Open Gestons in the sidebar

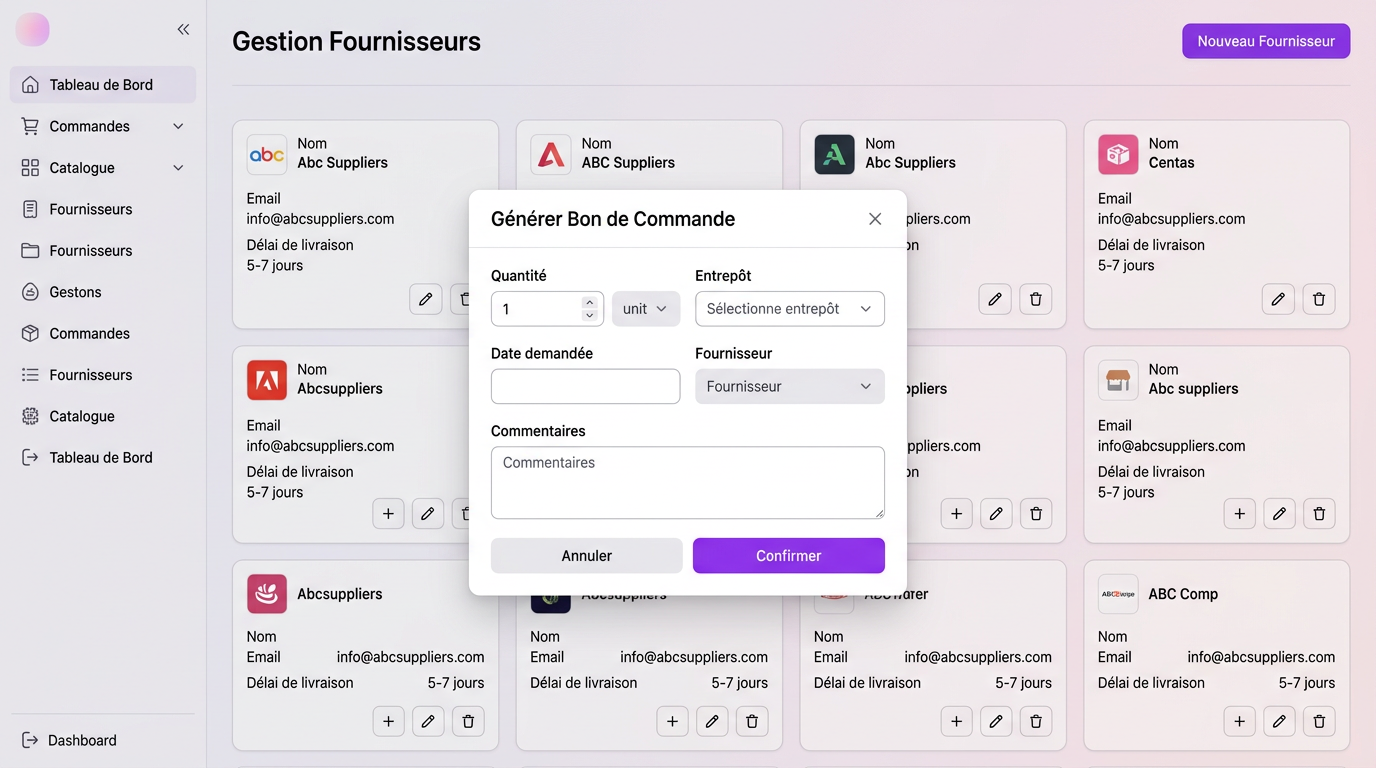click(103, 292)
